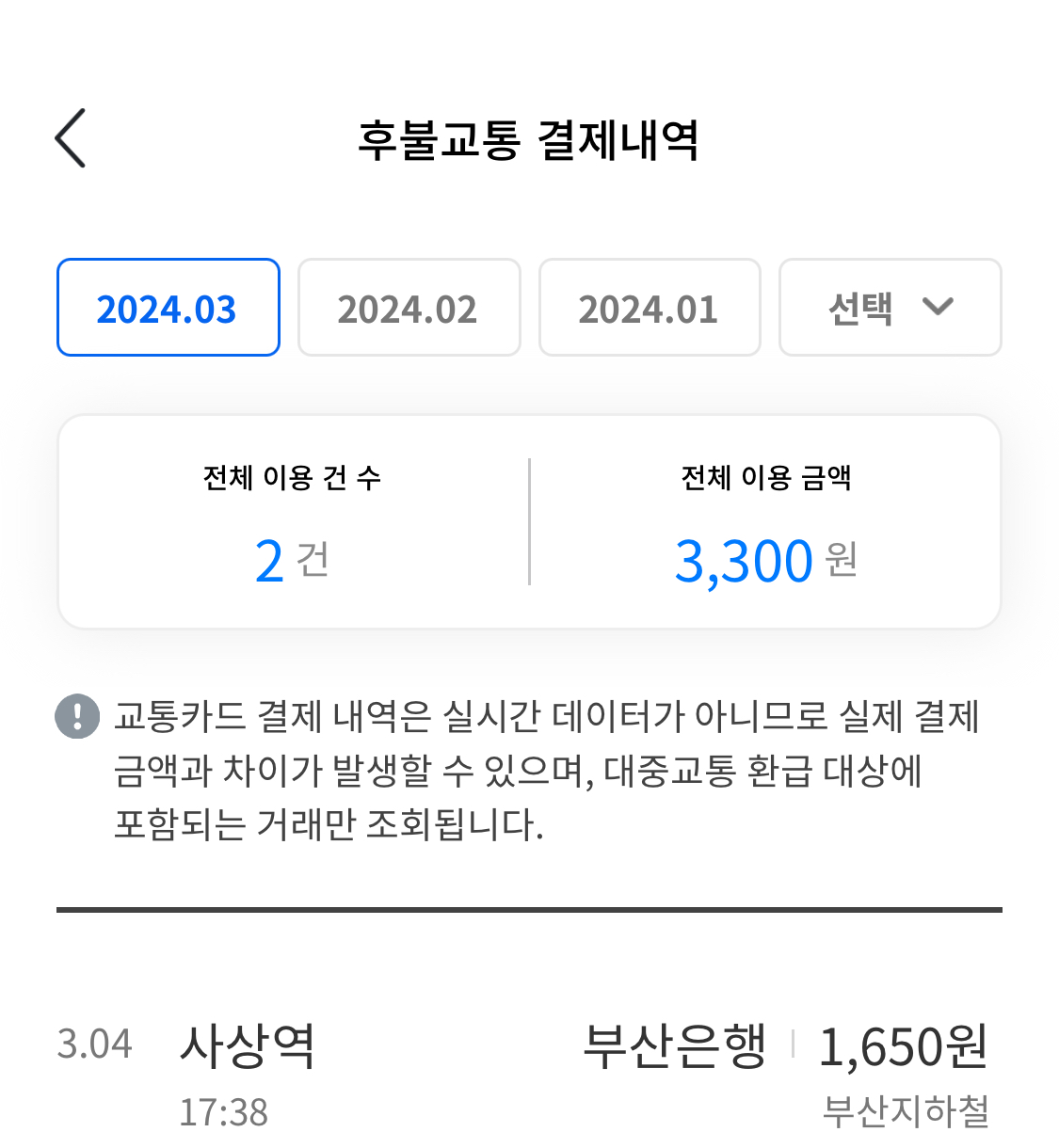Tap the 부산은행 card label
This screenshot has height=1148, width=1059.
coord(675,1045)
